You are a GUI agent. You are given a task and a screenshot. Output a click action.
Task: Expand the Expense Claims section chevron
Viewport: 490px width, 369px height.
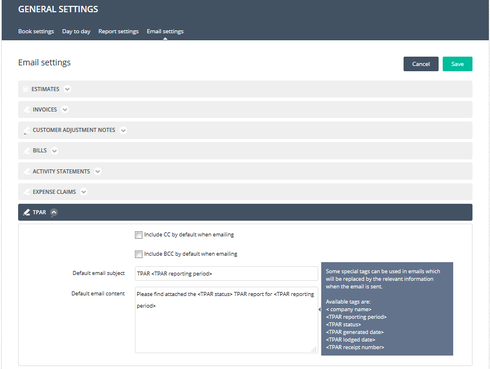(x=84, y=192)
